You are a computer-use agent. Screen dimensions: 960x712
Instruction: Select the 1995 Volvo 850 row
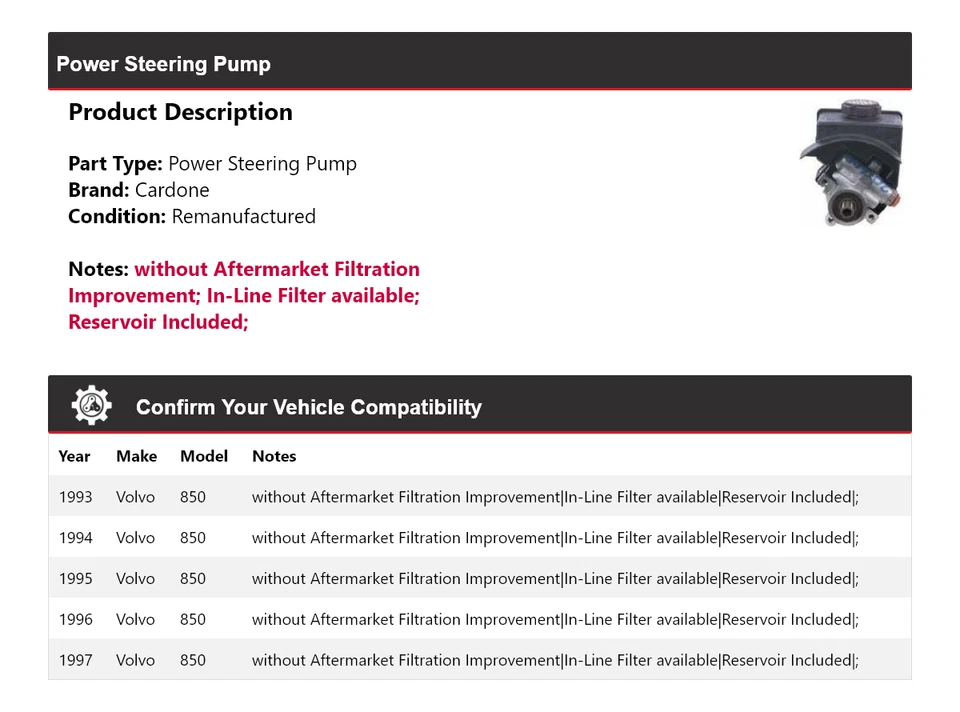coord(480,579)
